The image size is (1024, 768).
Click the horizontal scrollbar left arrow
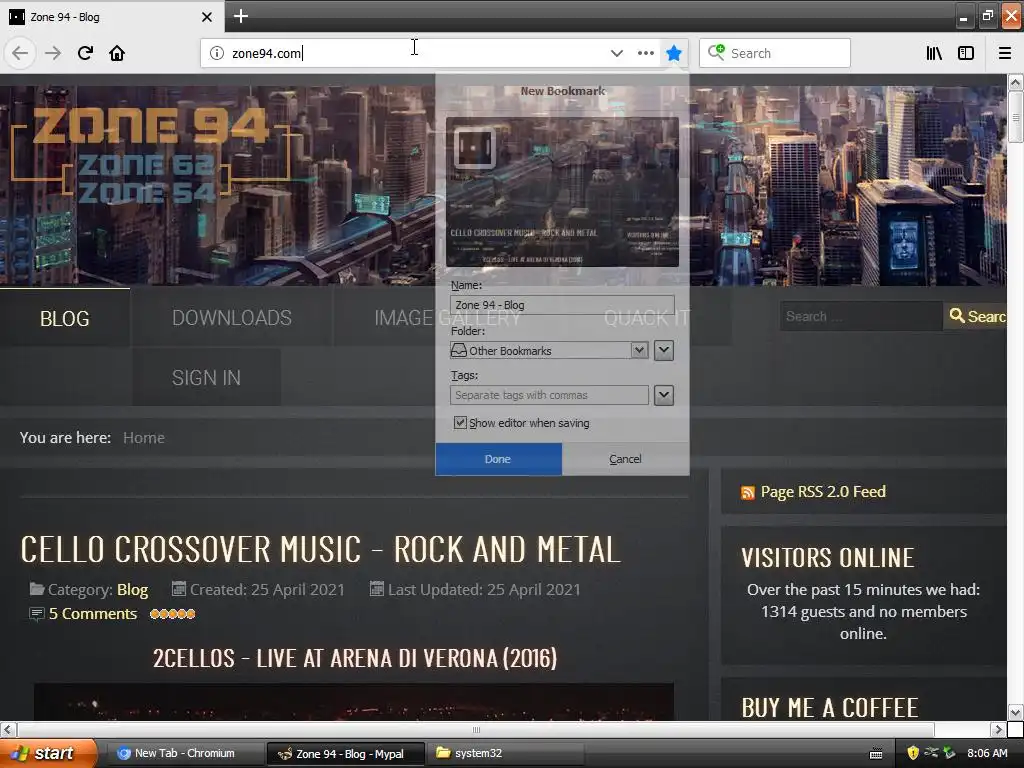pyautogui.click(x=7, y=729)
